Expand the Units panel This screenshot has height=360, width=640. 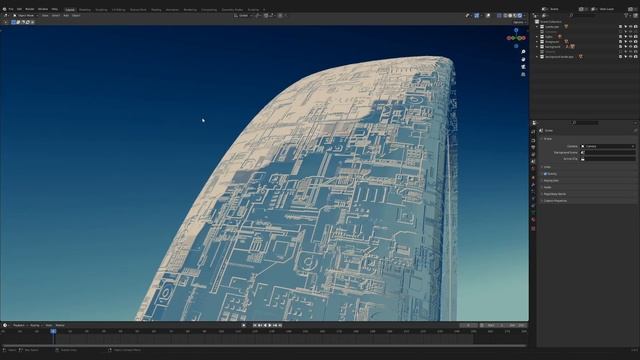[547, 167]
